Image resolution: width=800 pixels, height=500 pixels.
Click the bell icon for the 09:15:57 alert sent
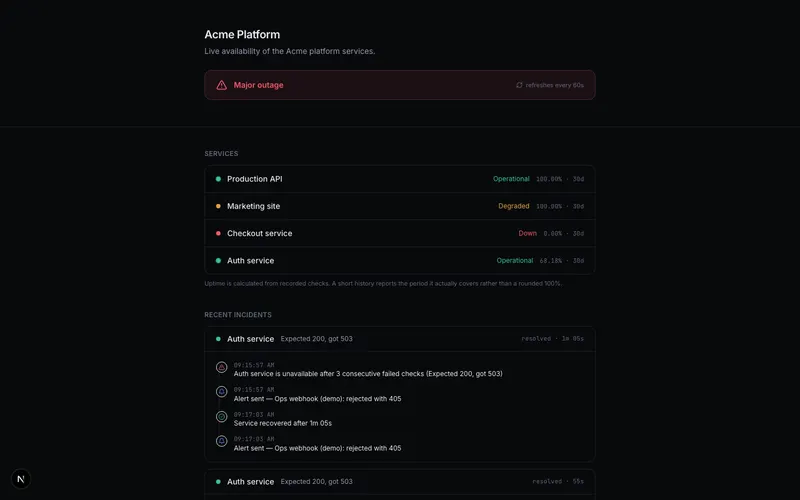point(221,392)
